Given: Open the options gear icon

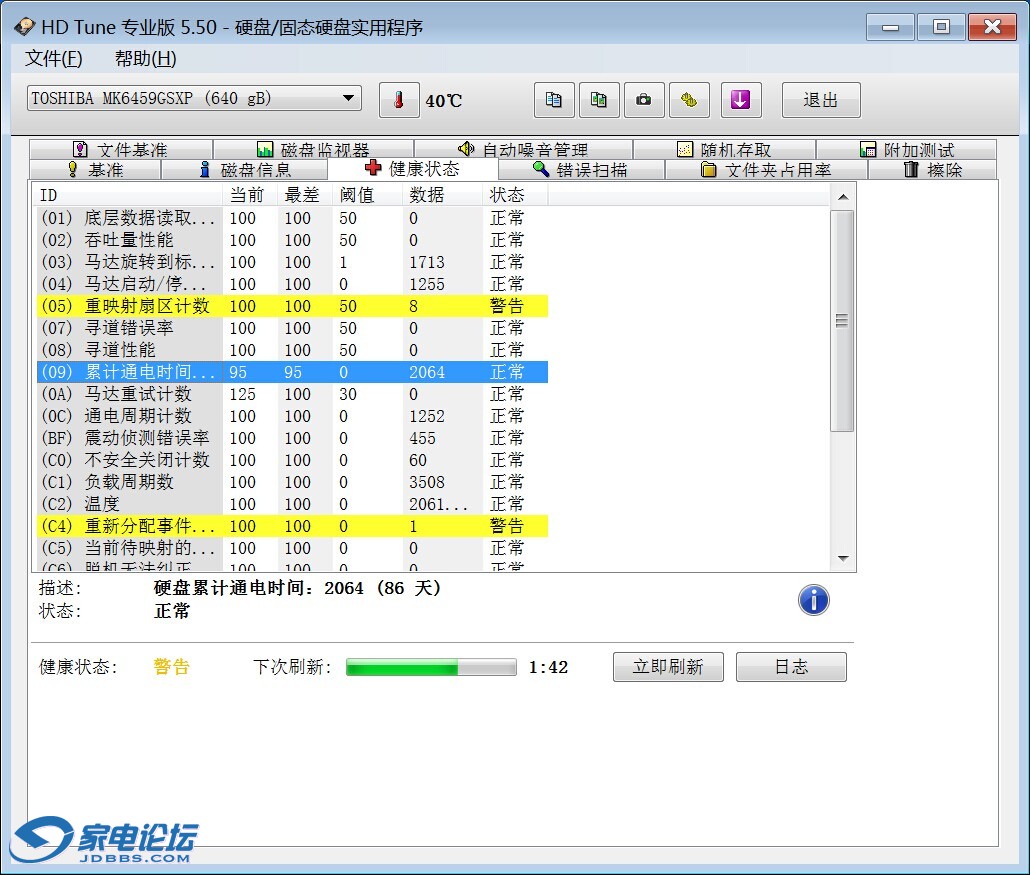Looking at the screenshot, I should click(689, 100).
